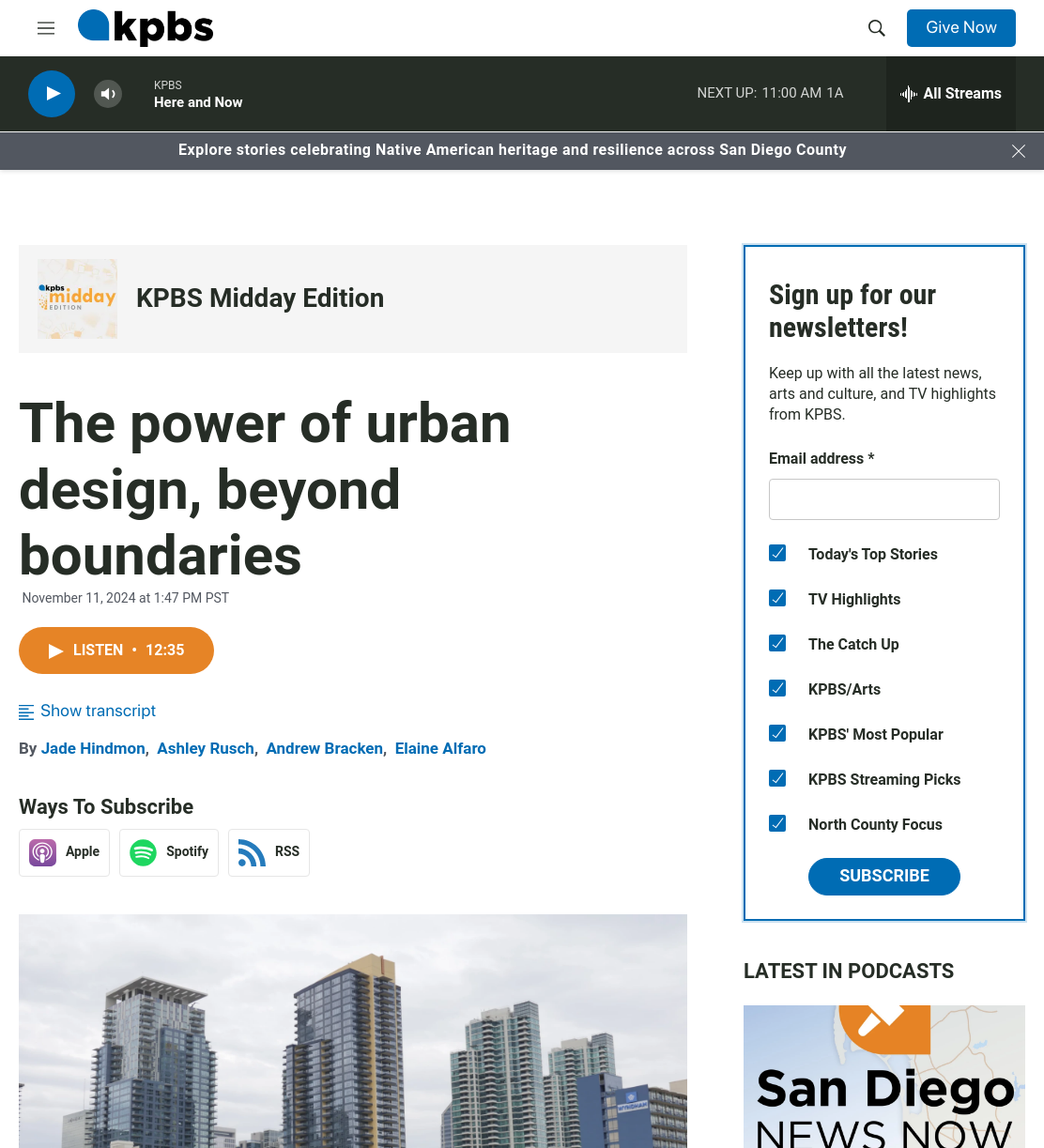Open the Native American heritage stories link
The width and height of the screenshot is (1044, 1148).
513,150
